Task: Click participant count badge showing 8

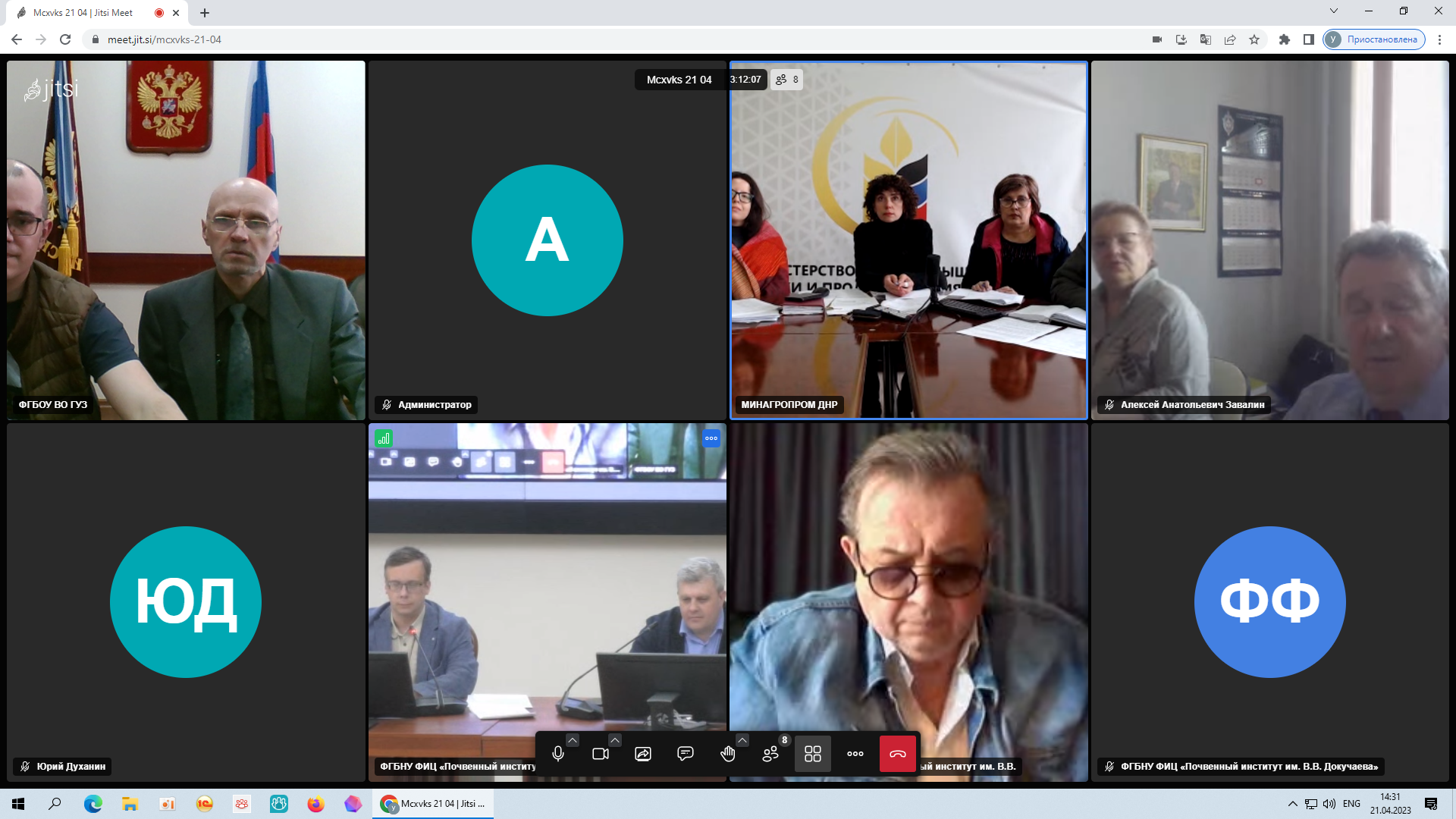Action: (787, 80)
